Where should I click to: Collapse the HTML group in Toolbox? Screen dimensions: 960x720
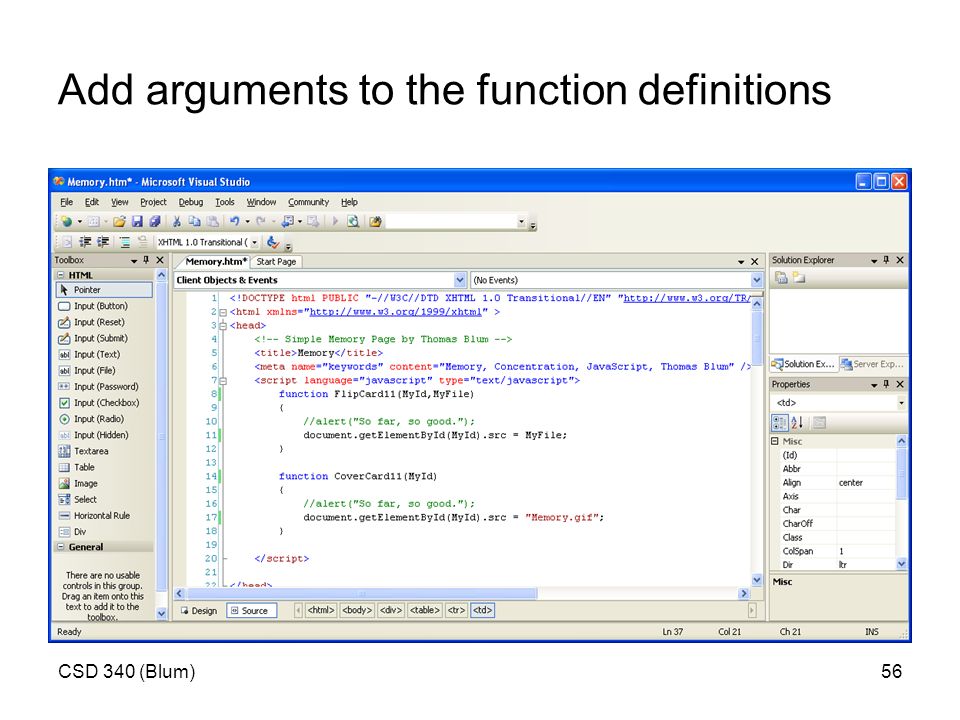pos(61,276)
